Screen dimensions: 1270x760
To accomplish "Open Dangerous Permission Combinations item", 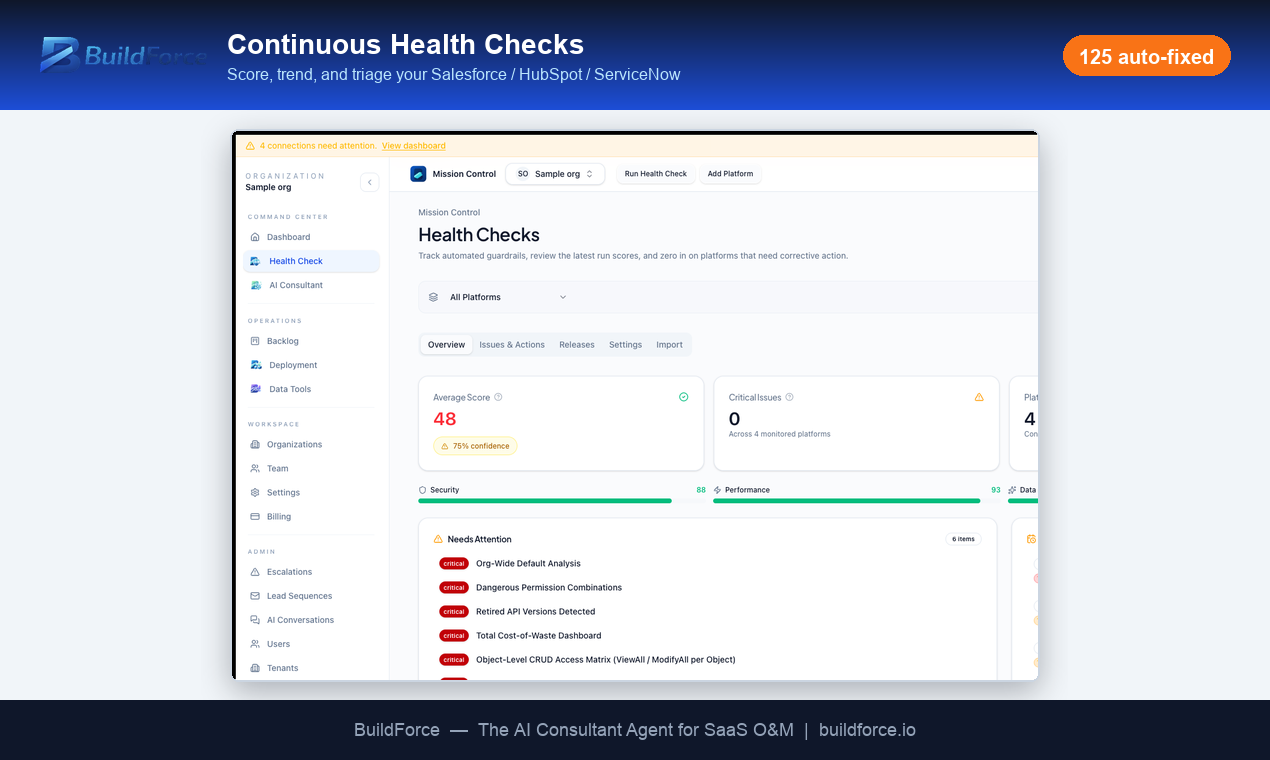I will (x=549, y=588).
